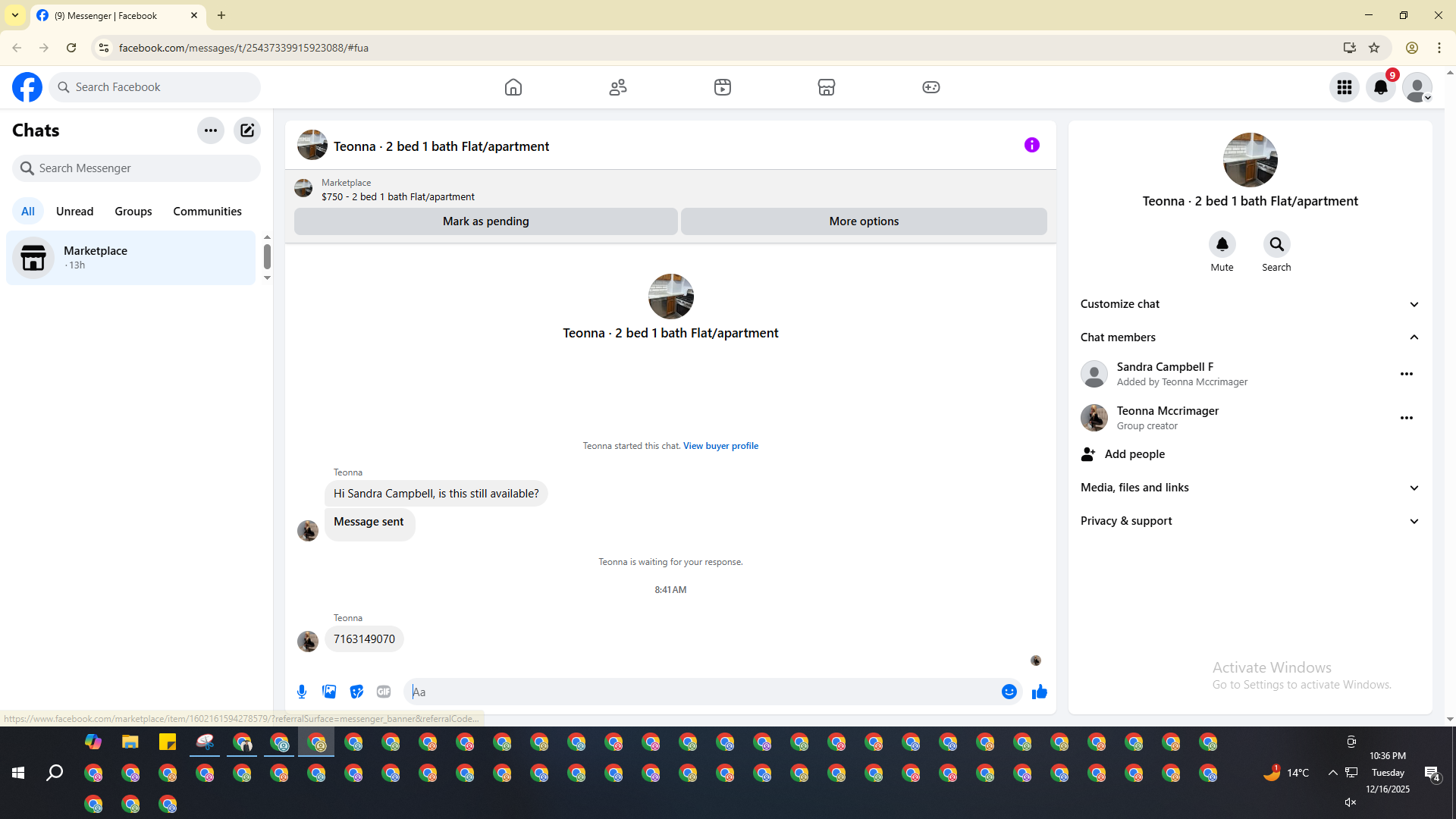The height and width of the screenshot is (819, 1456).
Task: Switch to the Communities filter
Action: click(x=208, y=212)
